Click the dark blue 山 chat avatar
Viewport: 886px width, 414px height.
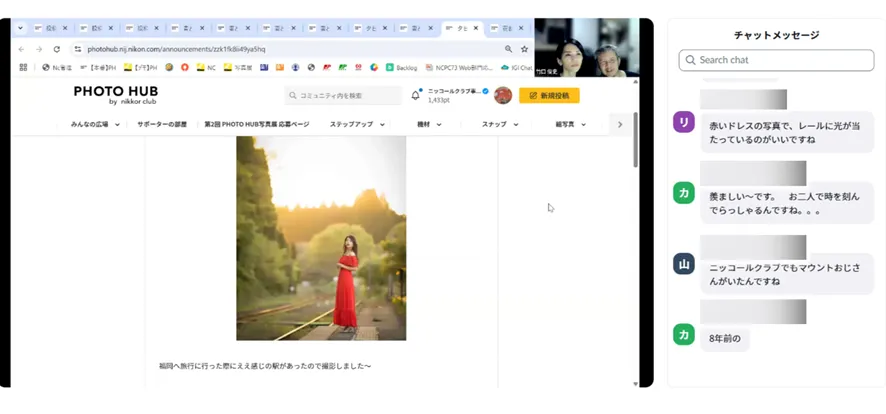[x=684, y=264]
